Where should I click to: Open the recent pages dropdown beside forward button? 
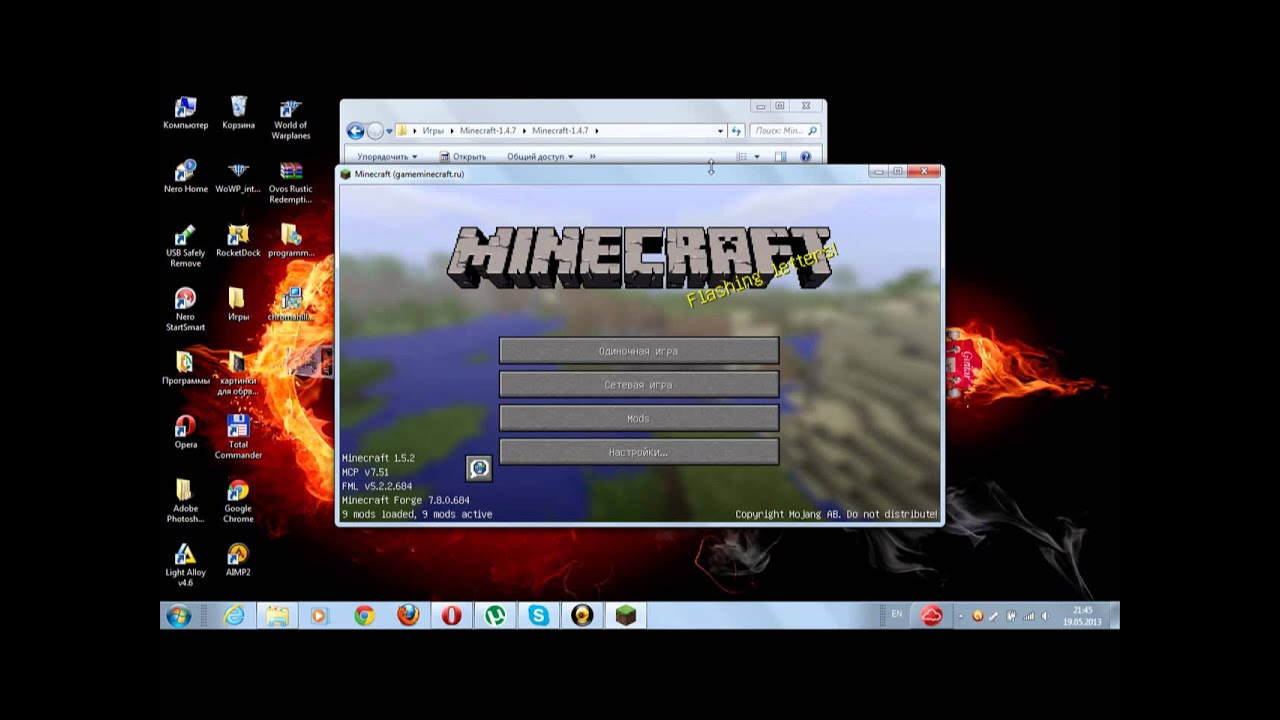(389, 131)
